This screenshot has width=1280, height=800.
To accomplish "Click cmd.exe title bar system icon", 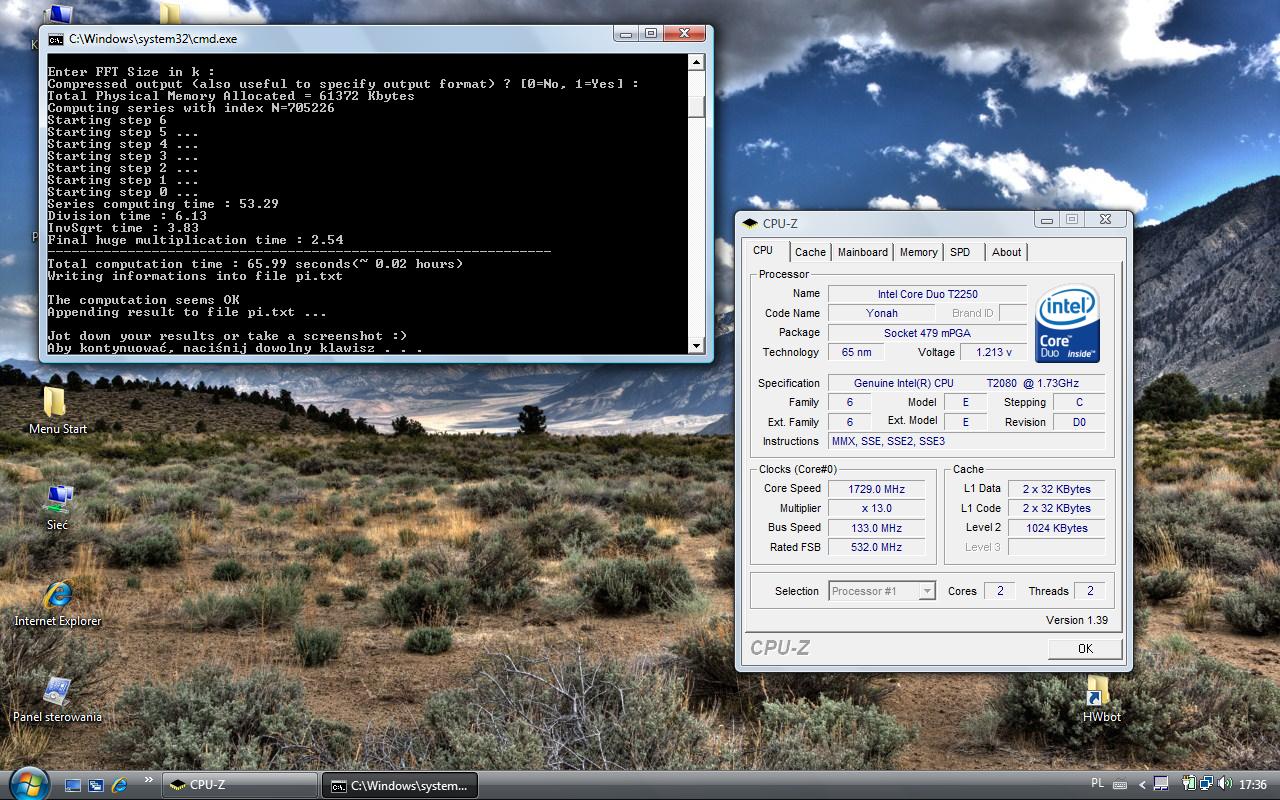I will pyautogui.click(x=56, y=39).
